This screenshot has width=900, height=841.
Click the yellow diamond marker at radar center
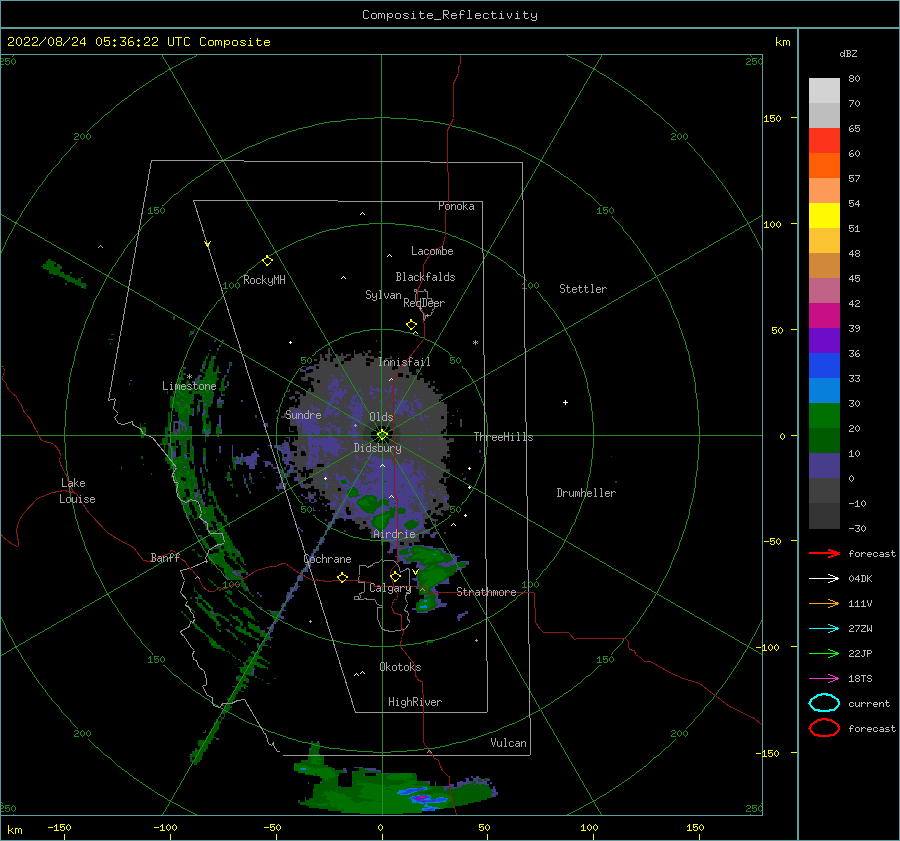(382, 435)
